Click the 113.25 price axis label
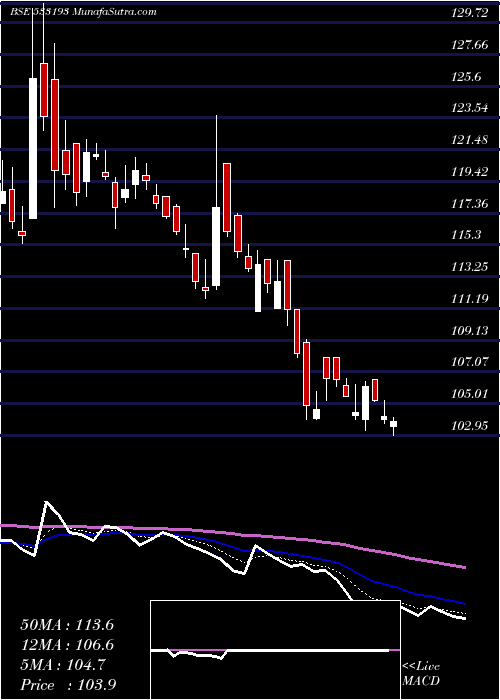 (x=469, y=267)
